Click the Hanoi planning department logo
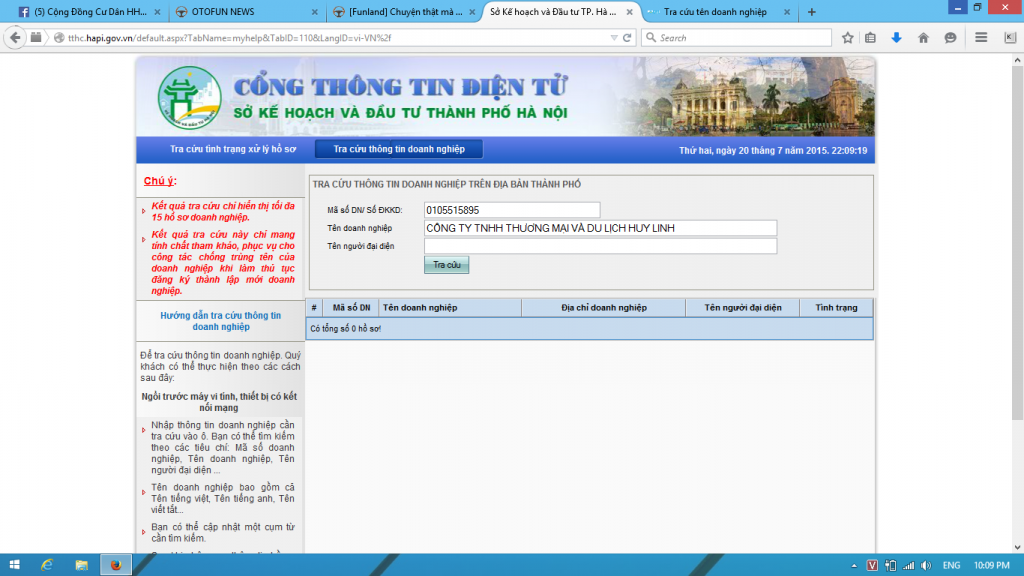The height and width of the screenshot is (576, 1024). (x=189, y=98)
